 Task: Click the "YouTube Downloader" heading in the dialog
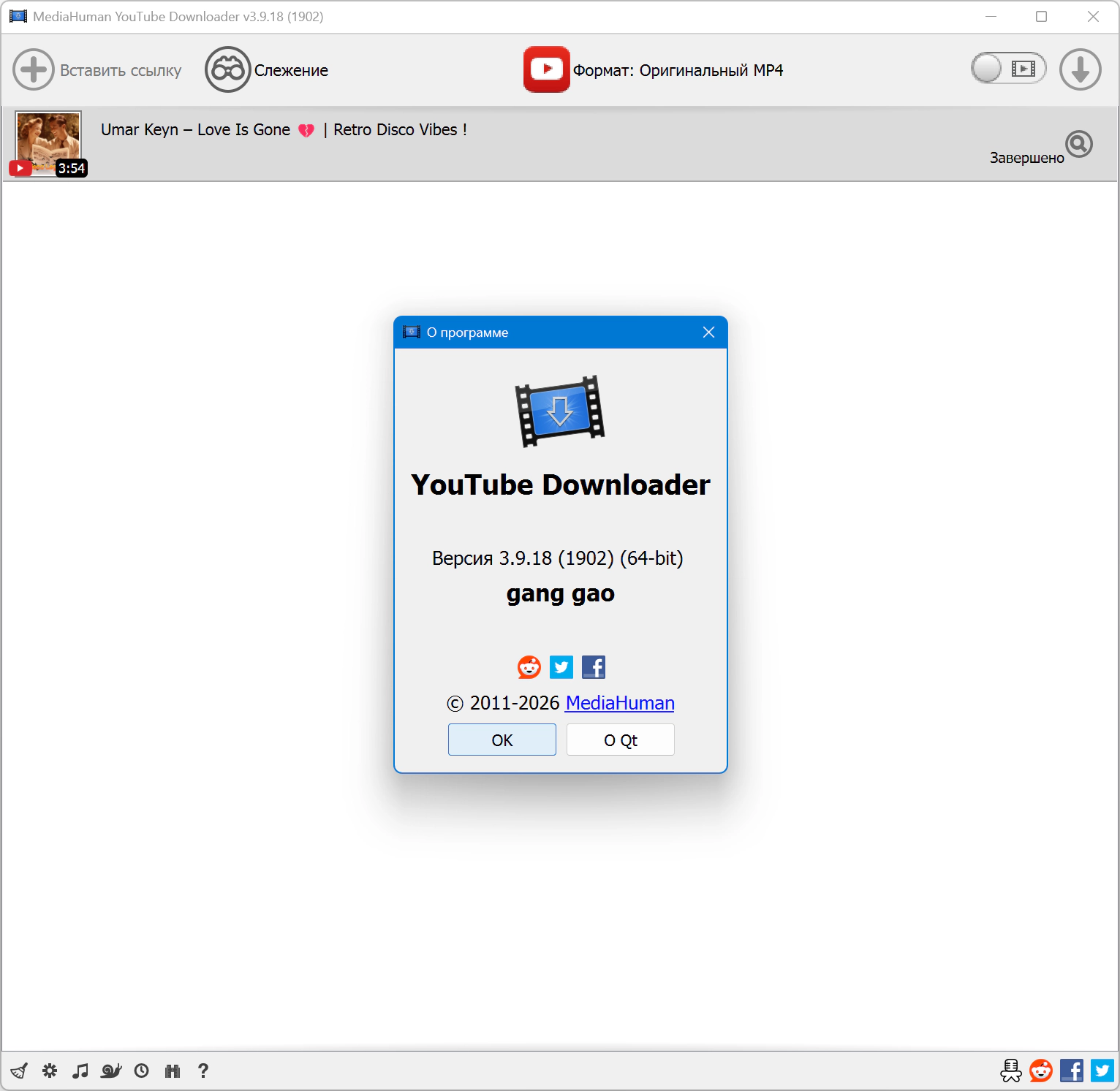561,485
